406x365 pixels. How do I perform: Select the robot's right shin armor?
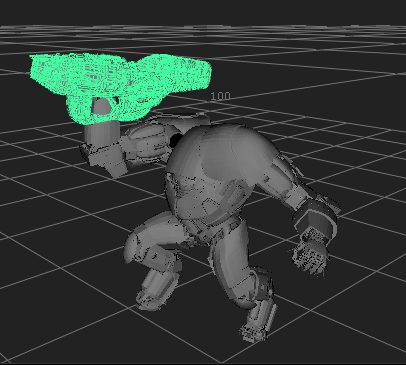(263, 300)
